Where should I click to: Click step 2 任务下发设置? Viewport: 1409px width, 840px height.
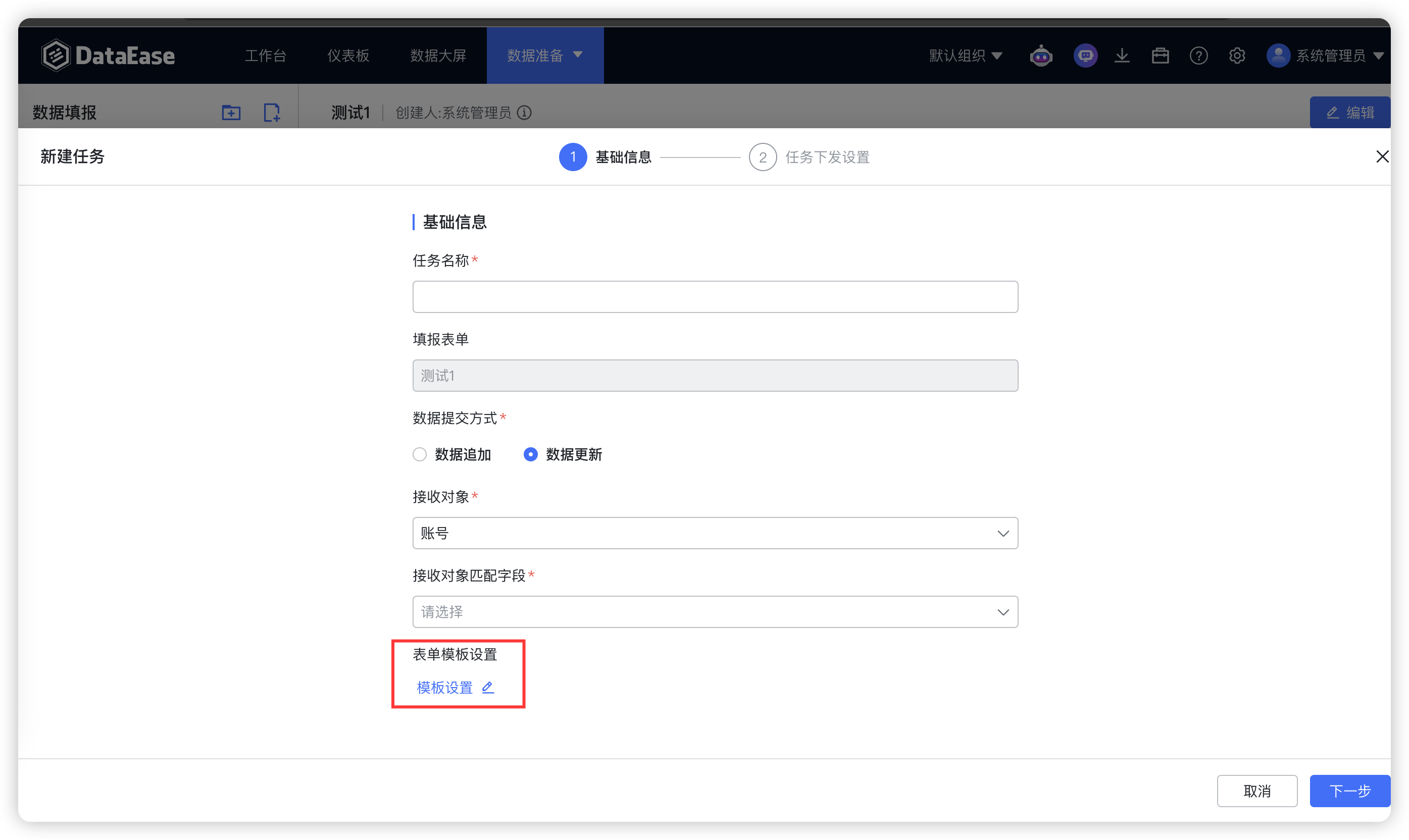(x=809, y=157)
